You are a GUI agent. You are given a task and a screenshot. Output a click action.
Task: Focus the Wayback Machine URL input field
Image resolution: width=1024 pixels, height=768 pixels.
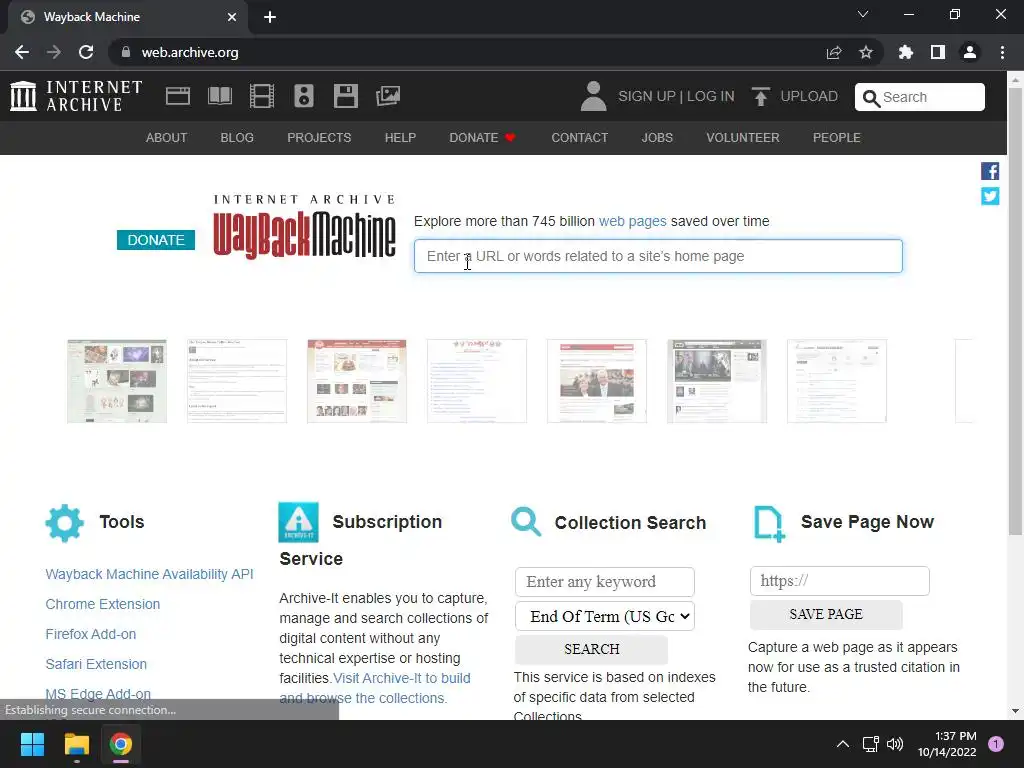point(658,256)
